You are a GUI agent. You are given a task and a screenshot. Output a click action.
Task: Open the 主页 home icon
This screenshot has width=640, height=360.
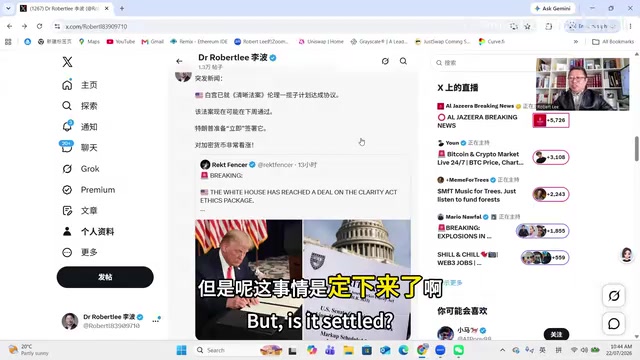(67, 85)
